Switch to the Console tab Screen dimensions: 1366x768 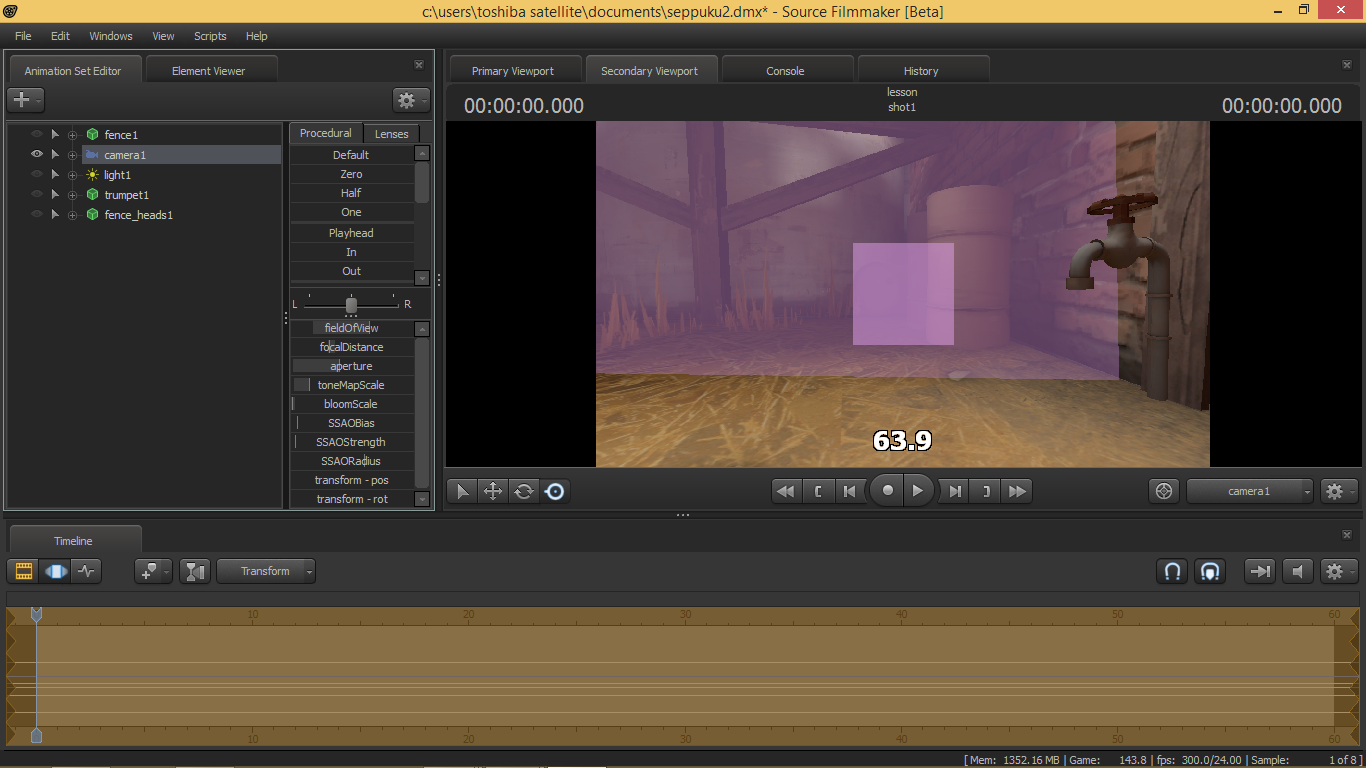point(785,71)
